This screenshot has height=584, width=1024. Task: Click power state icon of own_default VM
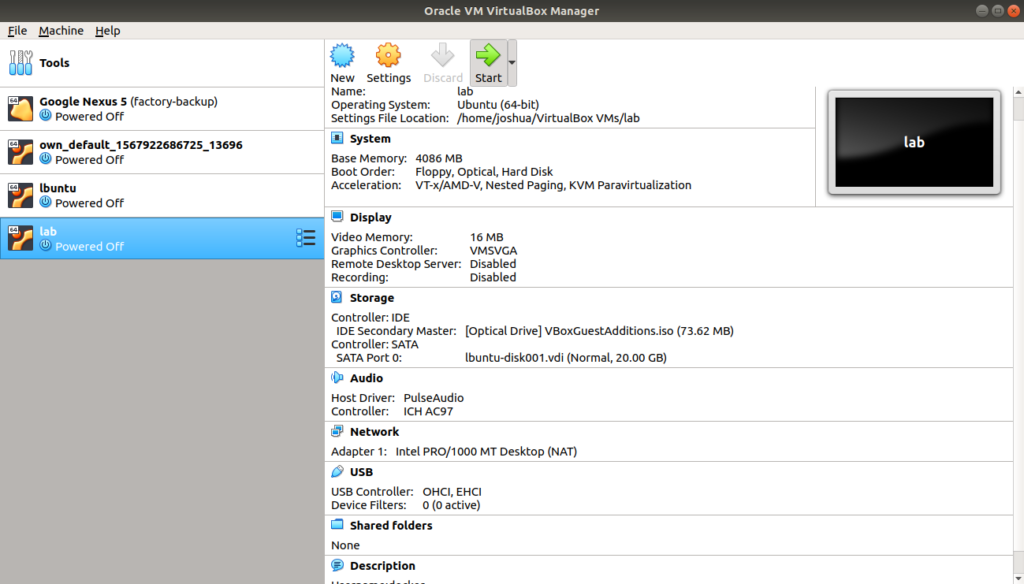pyautogui.click(x=45, y=159)
